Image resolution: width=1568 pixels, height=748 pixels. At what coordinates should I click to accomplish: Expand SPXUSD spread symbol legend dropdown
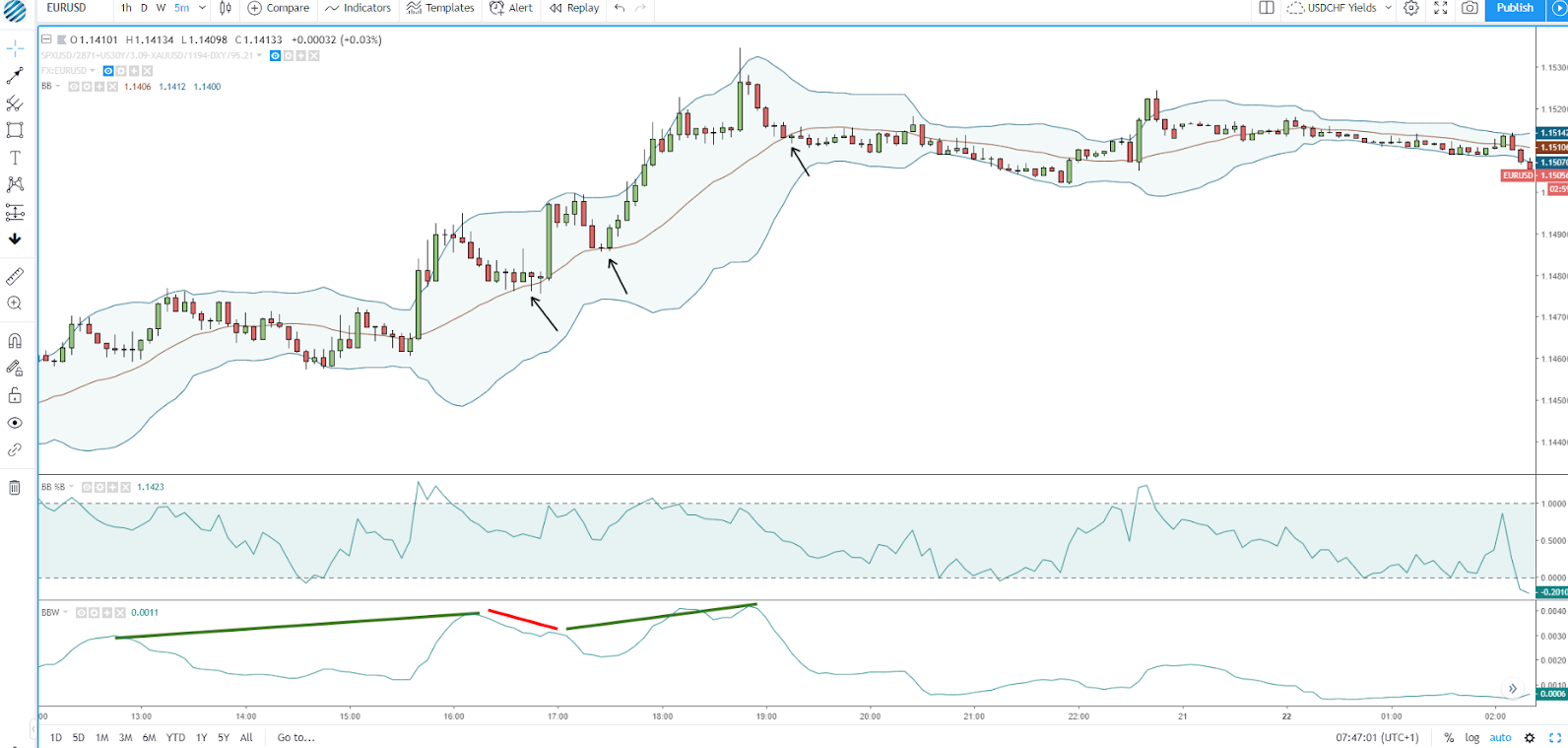click(x=260, y=56)
